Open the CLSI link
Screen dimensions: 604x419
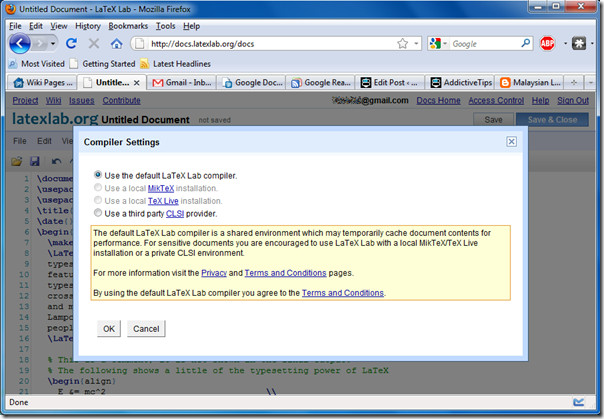[x=175, y=213]
